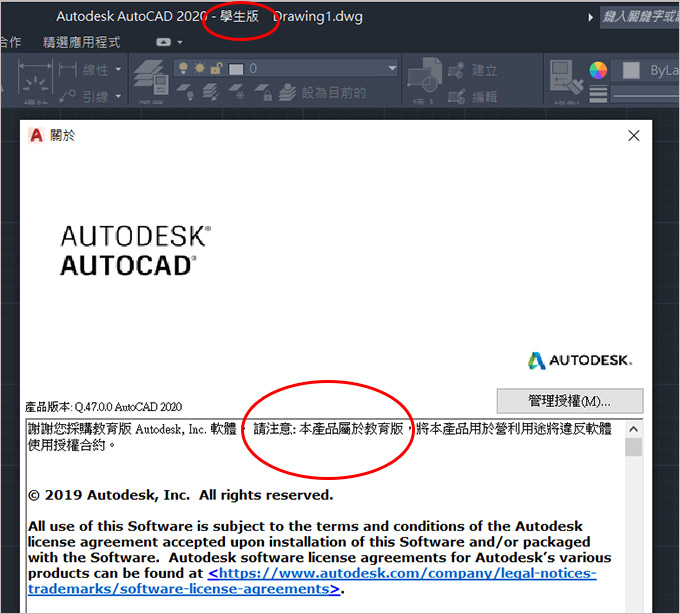
Task: Open the 合作 ribbon tab
Action: [x=10, y=42]
